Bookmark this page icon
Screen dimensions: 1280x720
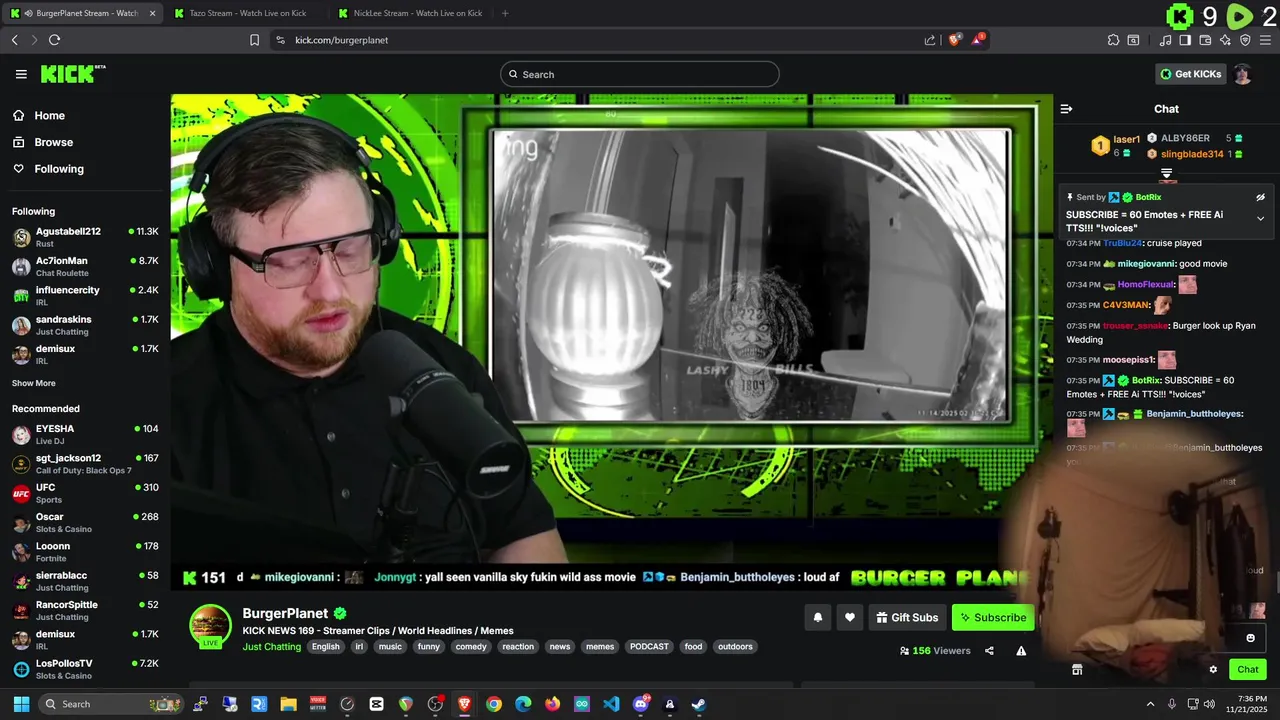pos(254,40)
